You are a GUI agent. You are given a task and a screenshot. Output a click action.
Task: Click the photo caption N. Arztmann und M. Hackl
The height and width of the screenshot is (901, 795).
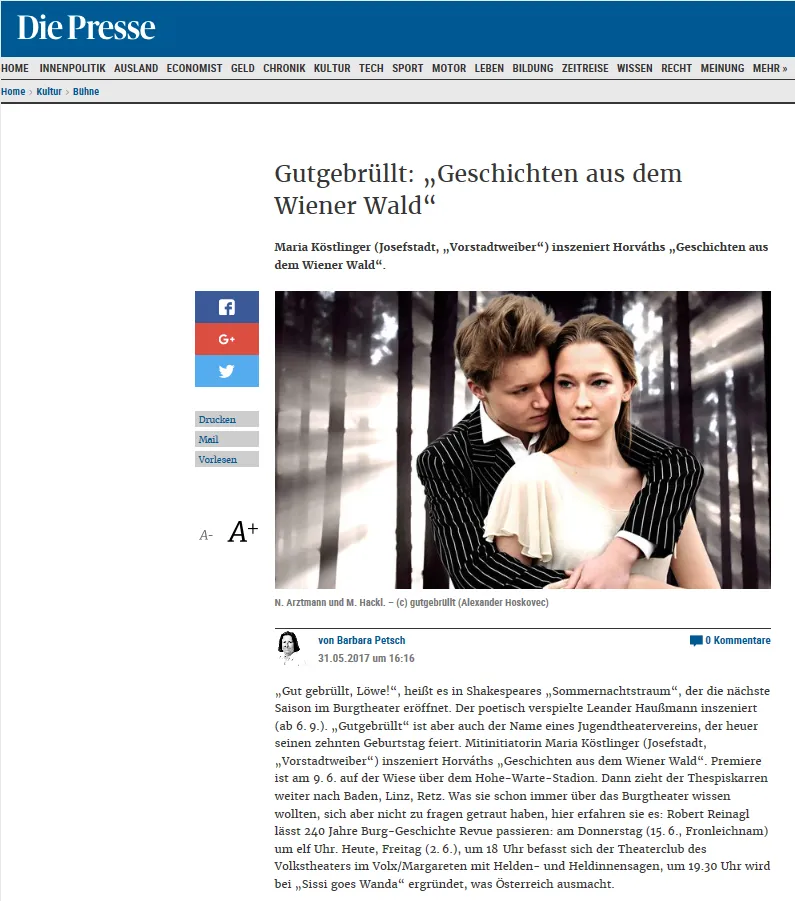[411, 602]
